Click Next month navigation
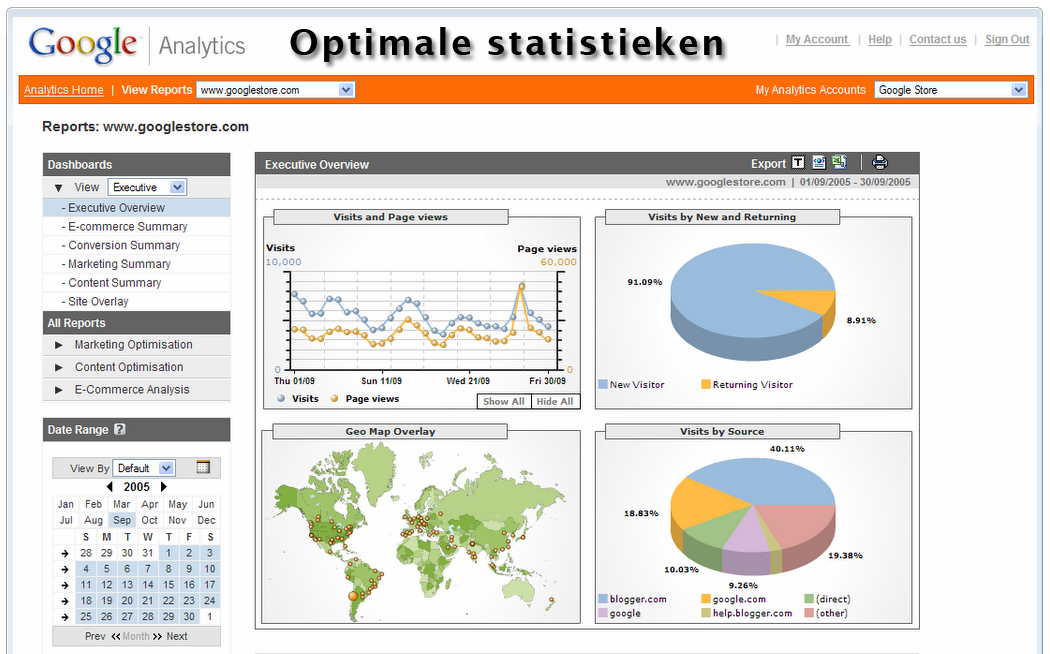The height and width of the screenshot is (654, 1050). [177, 636]
